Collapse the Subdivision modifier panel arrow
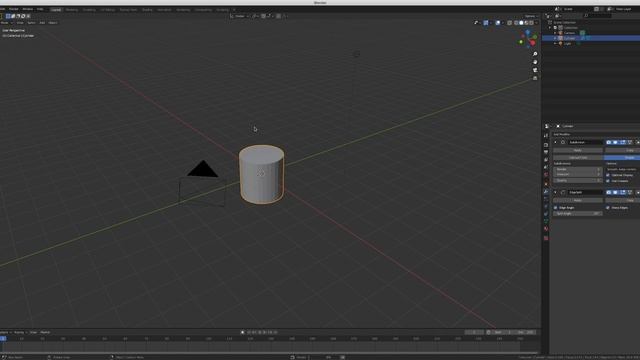The image size is (640, 360). (x=555, y=142)
